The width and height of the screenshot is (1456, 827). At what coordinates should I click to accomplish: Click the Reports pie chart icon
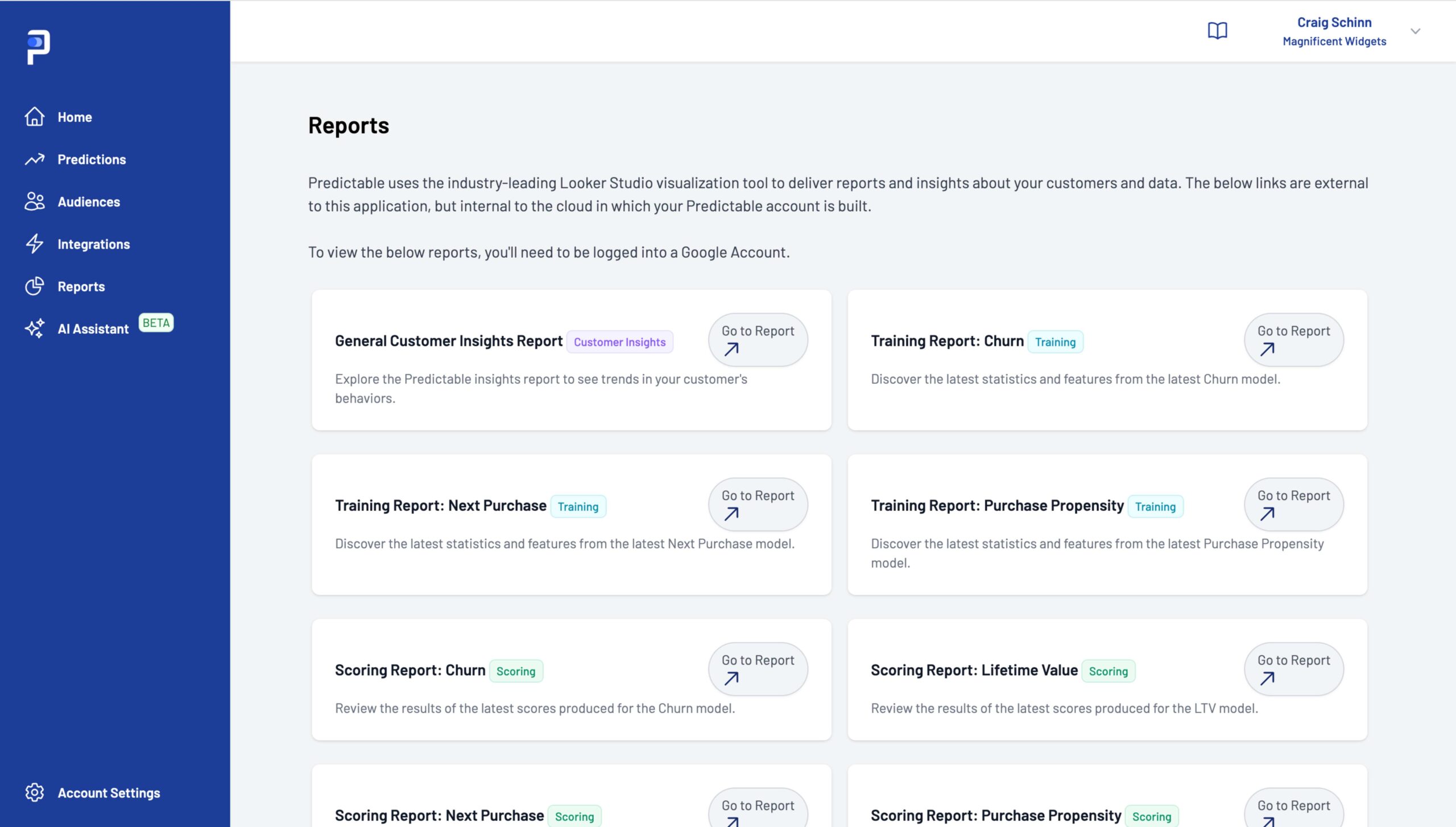[34, 286]
